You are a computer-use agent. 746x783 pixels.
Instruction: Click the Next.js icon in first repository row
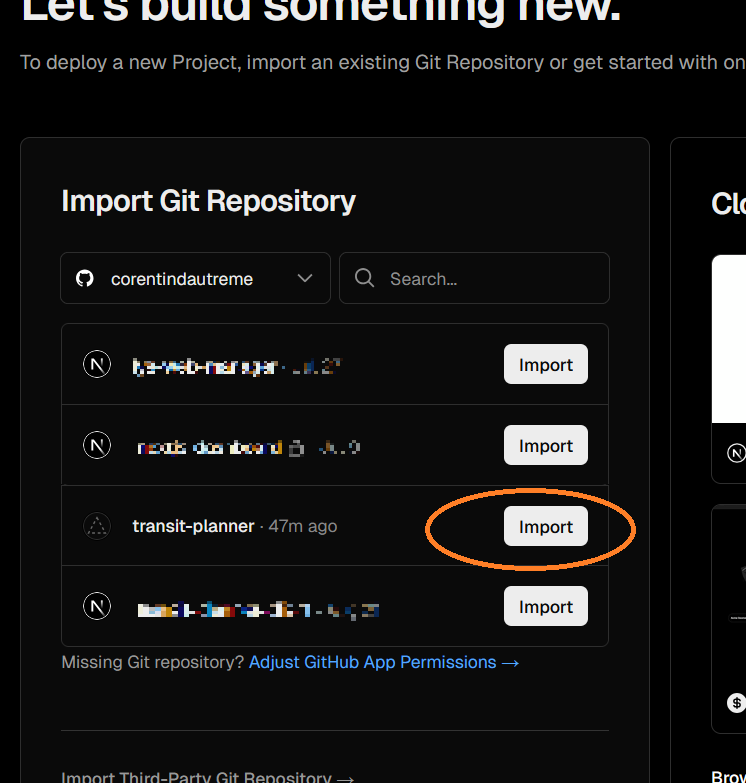[x=97, y=364]
